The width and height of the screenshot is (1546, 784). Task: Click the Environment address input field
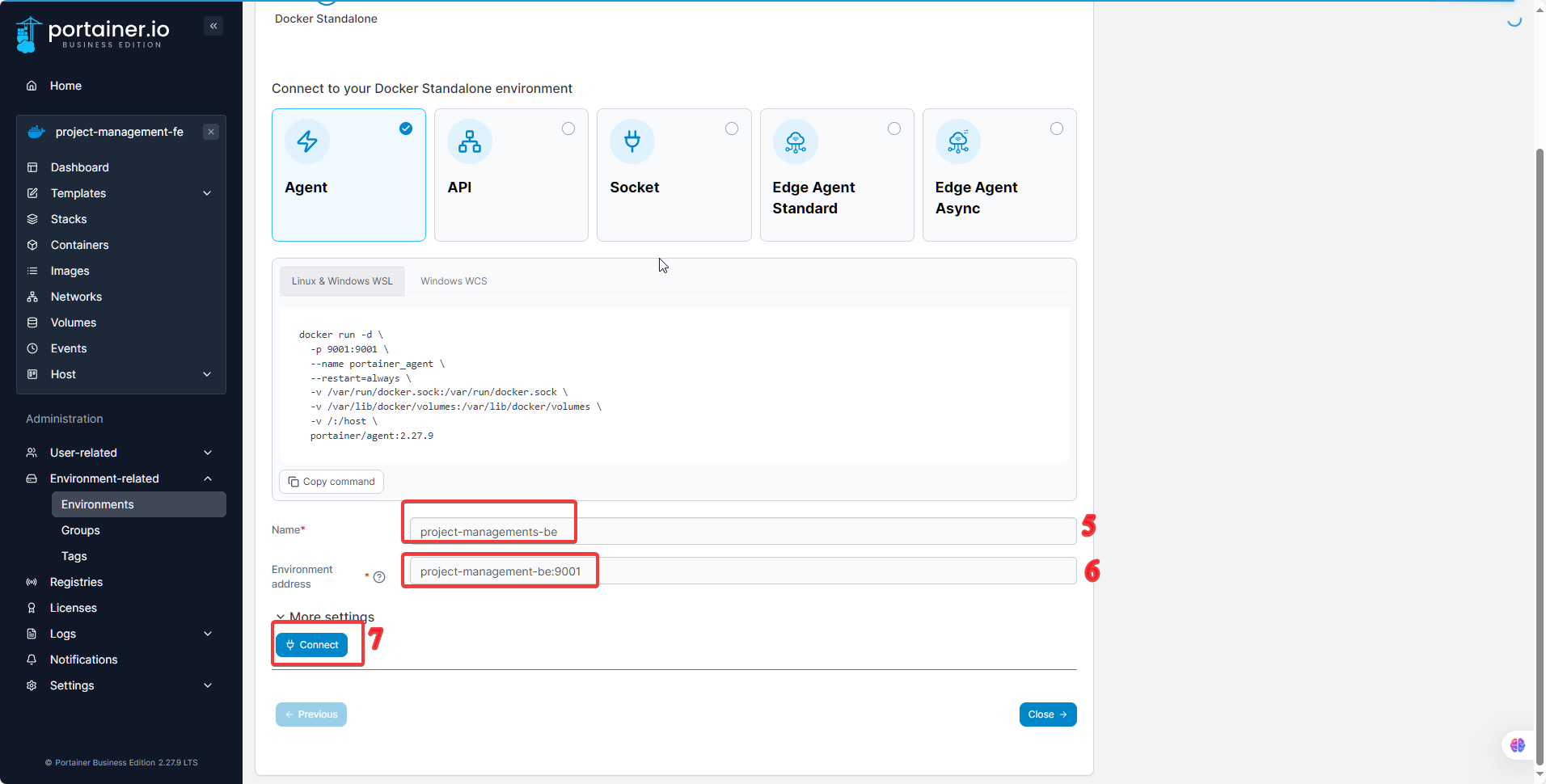tap(743, 571)
